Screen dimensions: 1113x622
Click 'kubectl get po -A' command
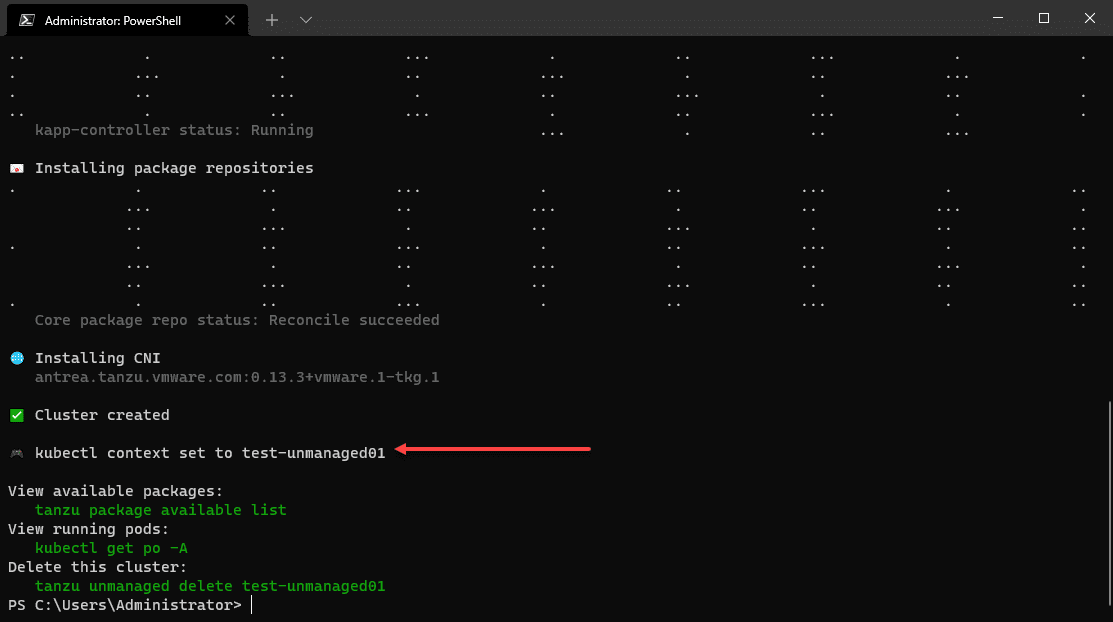point(111,548)
